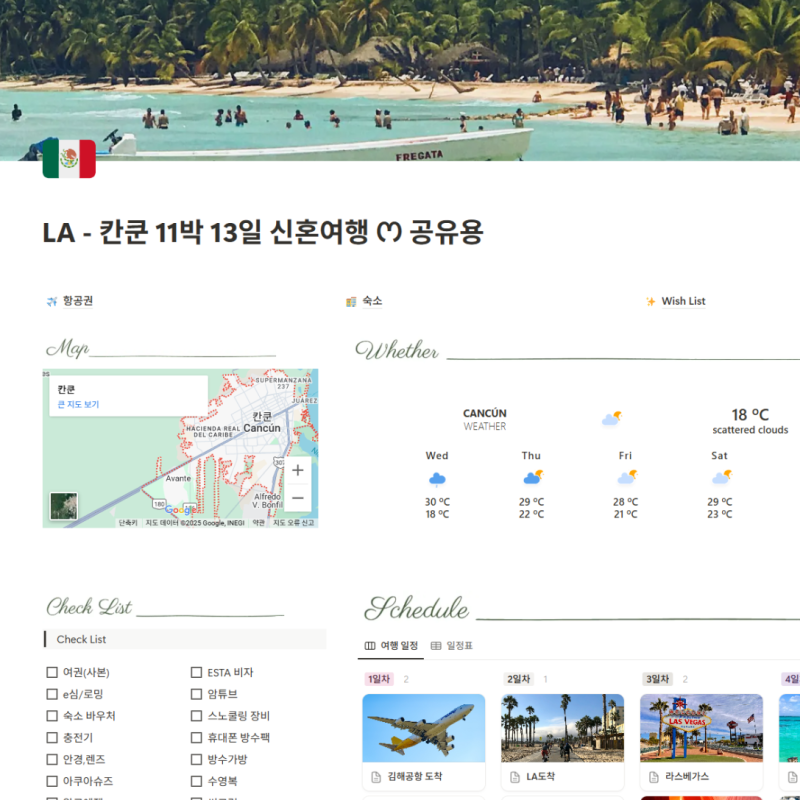Click the Wed weather cloud icon
The height and width of the screenshot is (800, 800).
[437, 479]
